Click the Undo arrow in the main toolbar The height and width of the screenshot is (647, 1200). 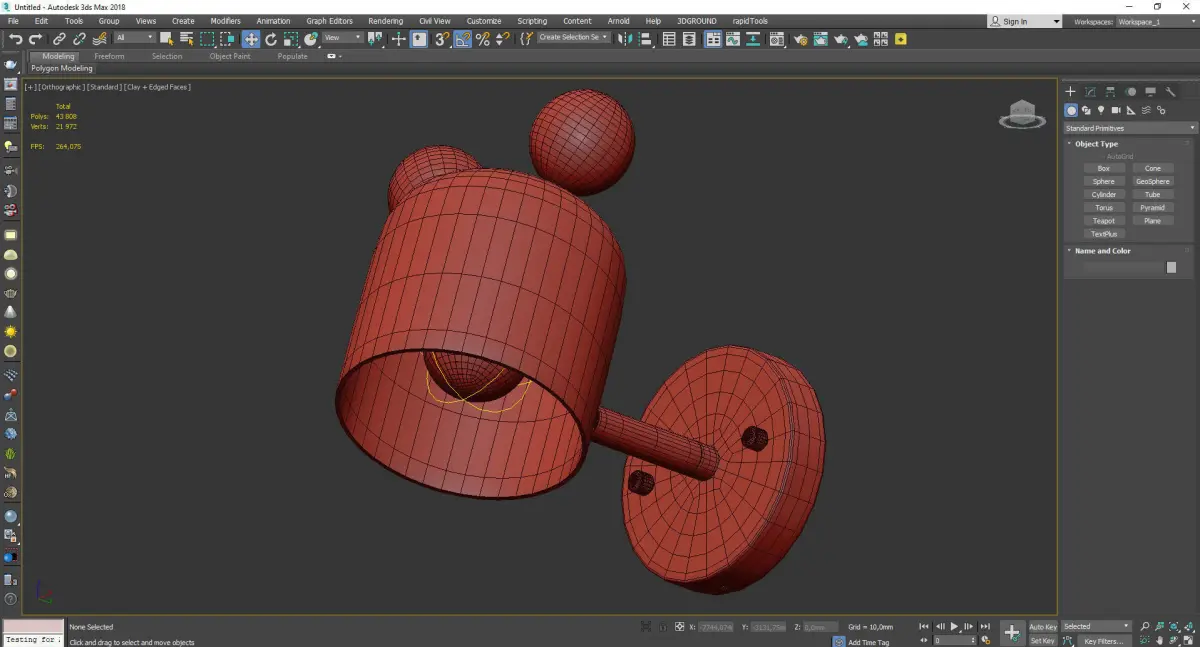pos(15,39)
